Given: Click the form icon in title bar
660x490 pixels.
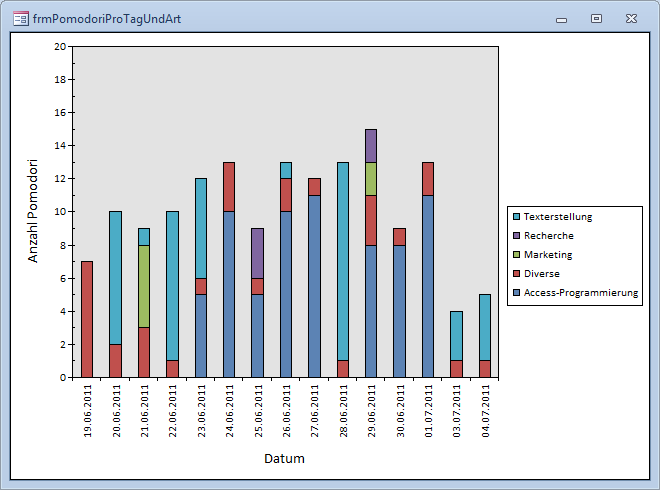Looking at the screenshot, I should 20,18.
